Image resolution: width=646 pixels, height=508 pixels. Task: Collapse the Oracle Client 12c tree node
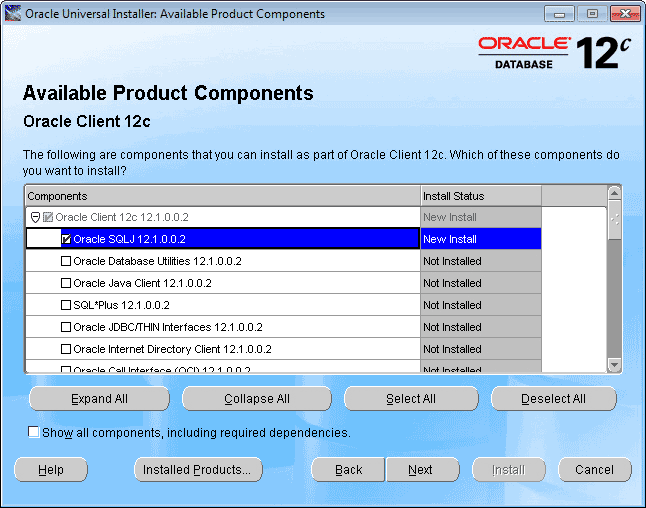[35, 217]
